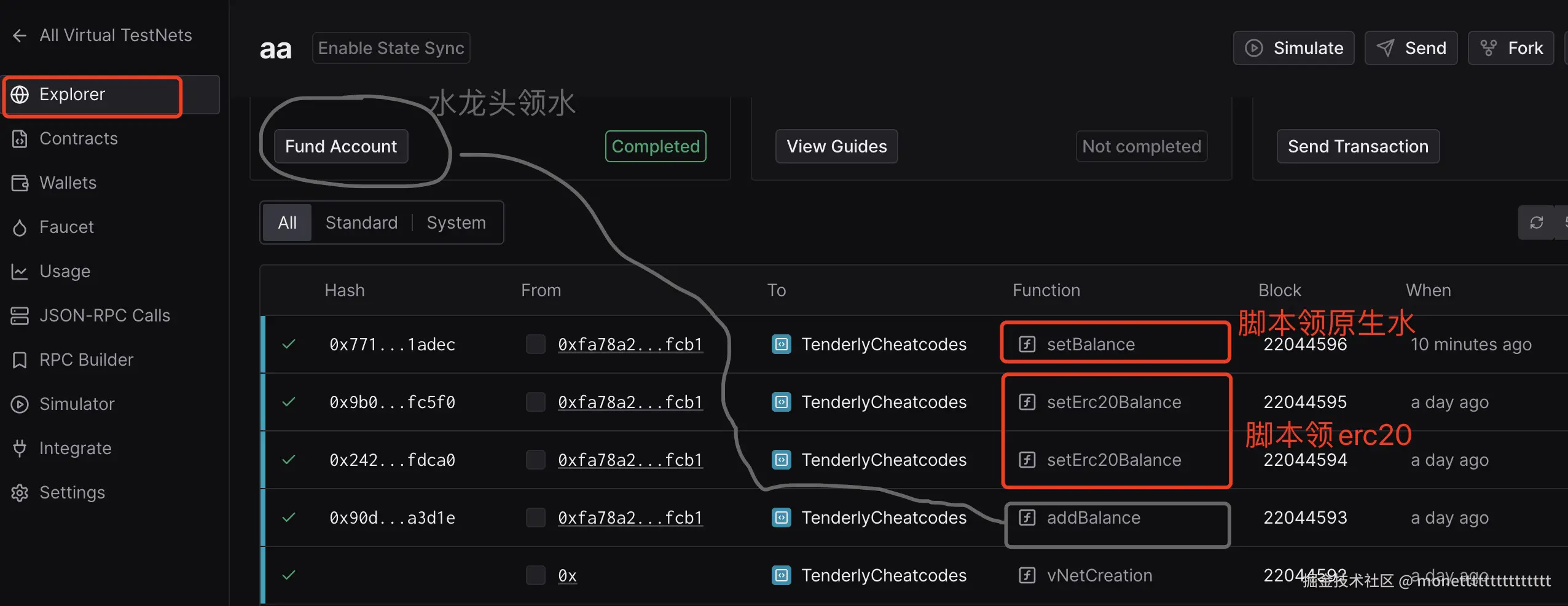Click the Settings gear icon
Viewport: 1568px width, 606px height.
[20, 493]
